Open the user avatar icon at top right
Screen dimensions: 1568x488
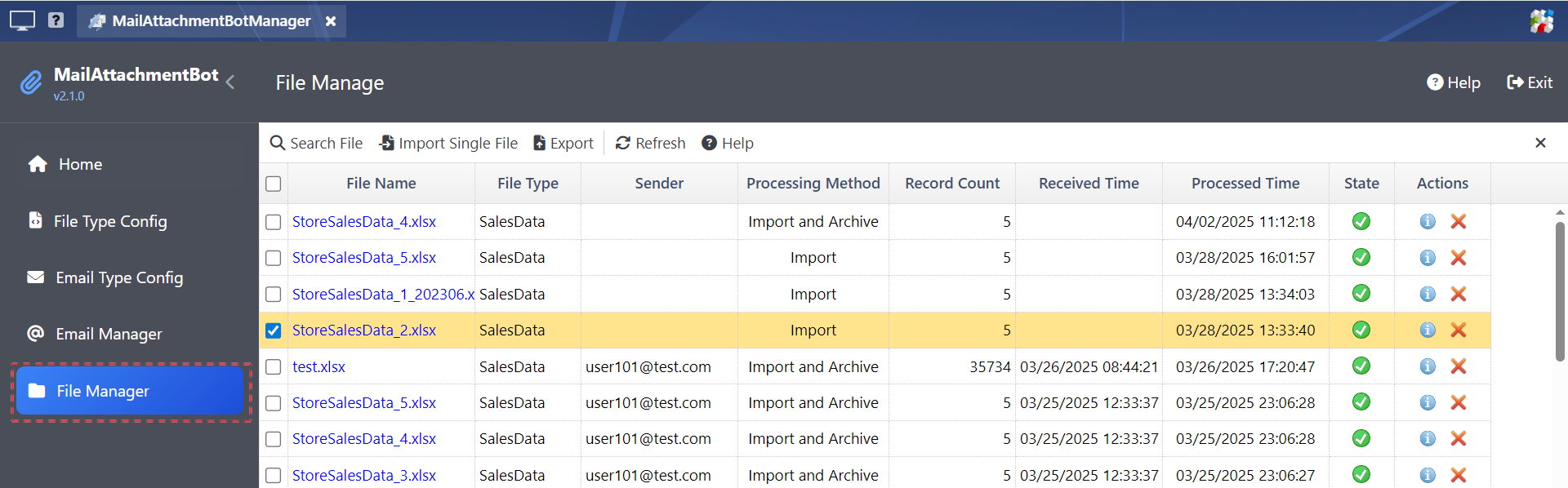(x=1541, y=21)
